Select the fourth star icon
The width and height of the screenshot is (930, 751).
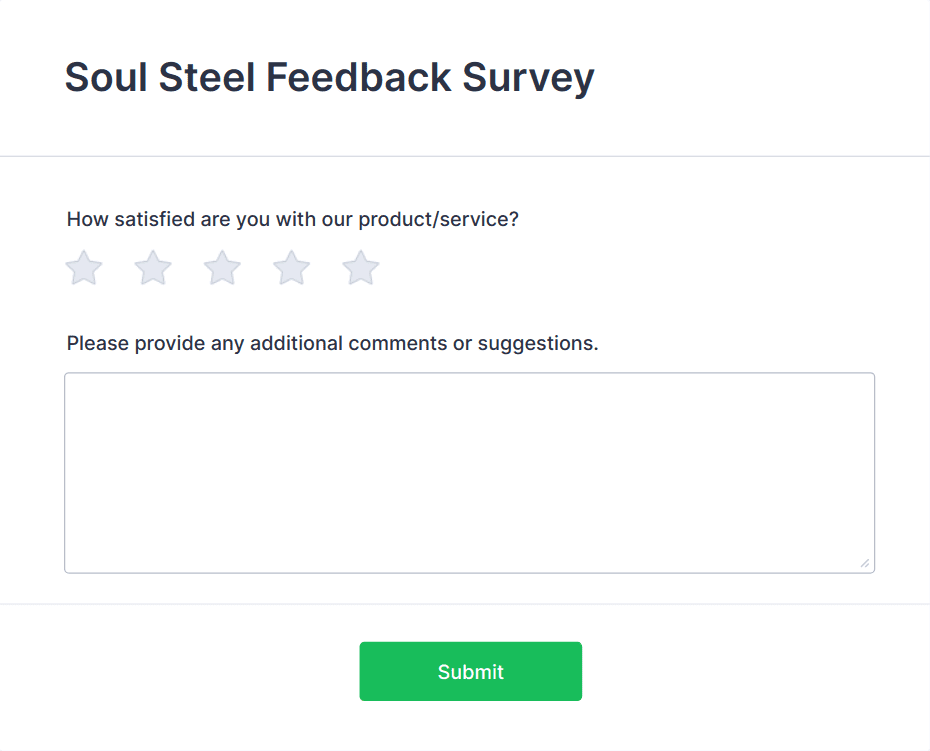pos(291,268)
